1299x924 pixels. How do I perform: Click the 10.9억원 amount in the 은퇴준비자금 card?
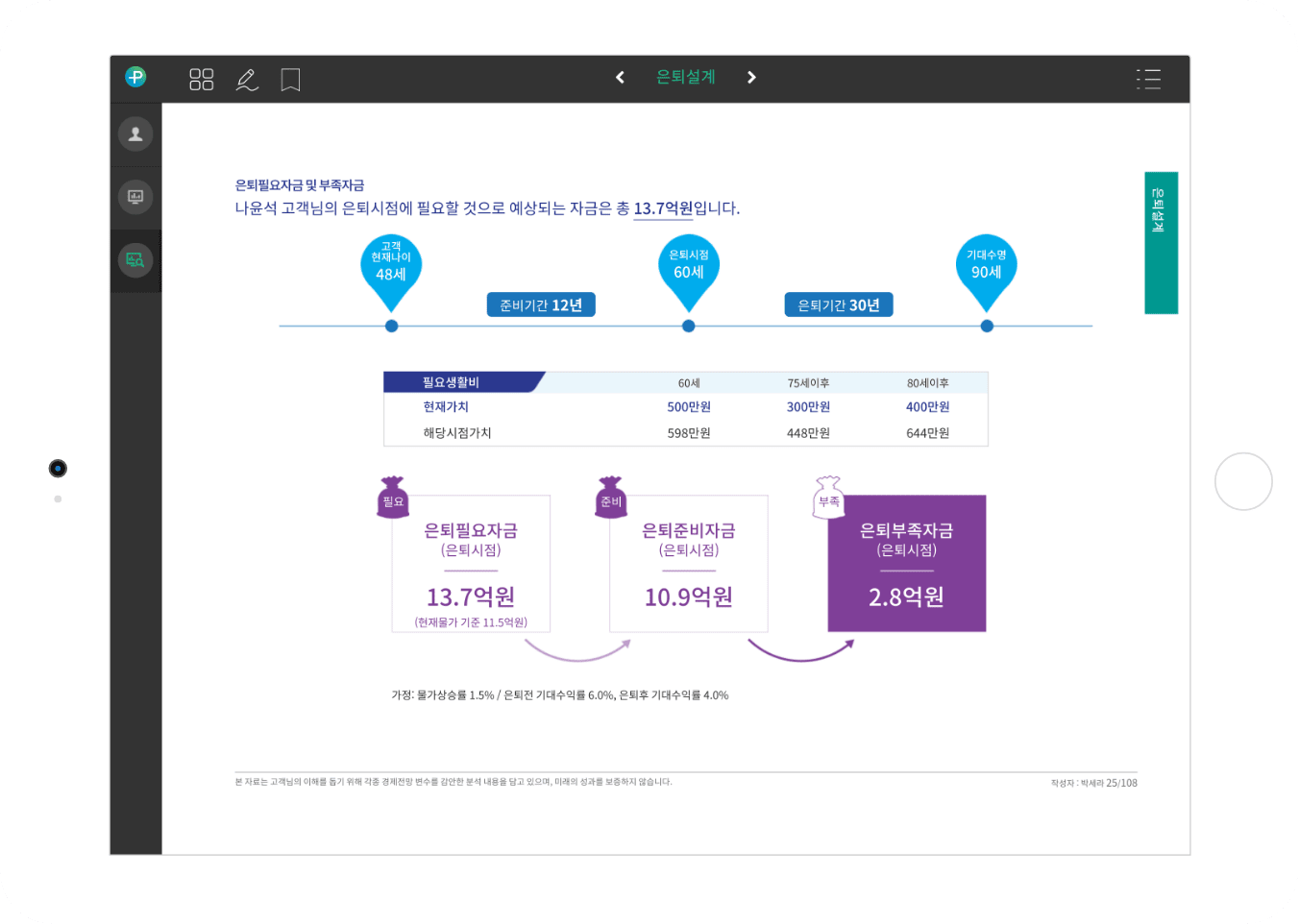pos(689,597)
